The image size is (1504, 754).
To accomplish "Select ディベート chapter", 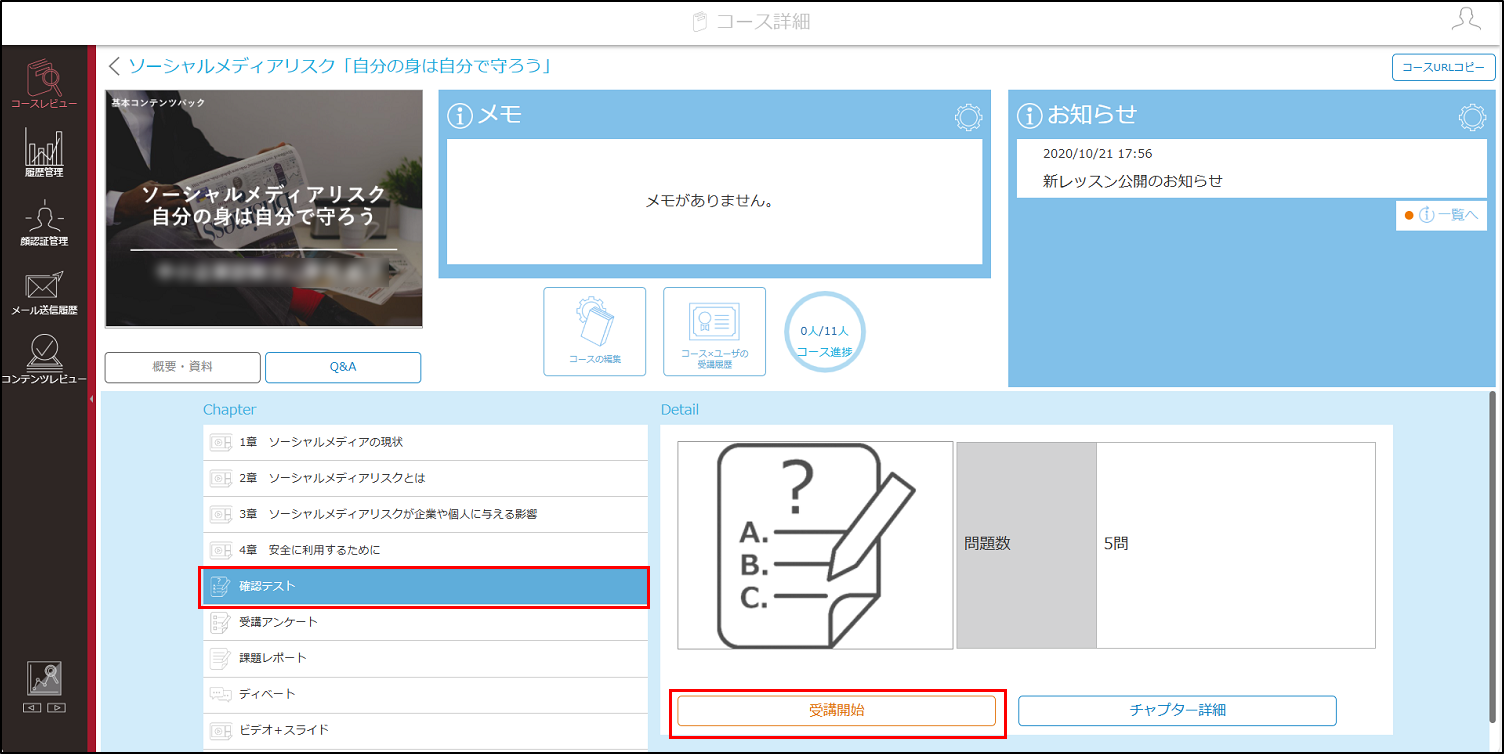I will (x=425, y=694).
